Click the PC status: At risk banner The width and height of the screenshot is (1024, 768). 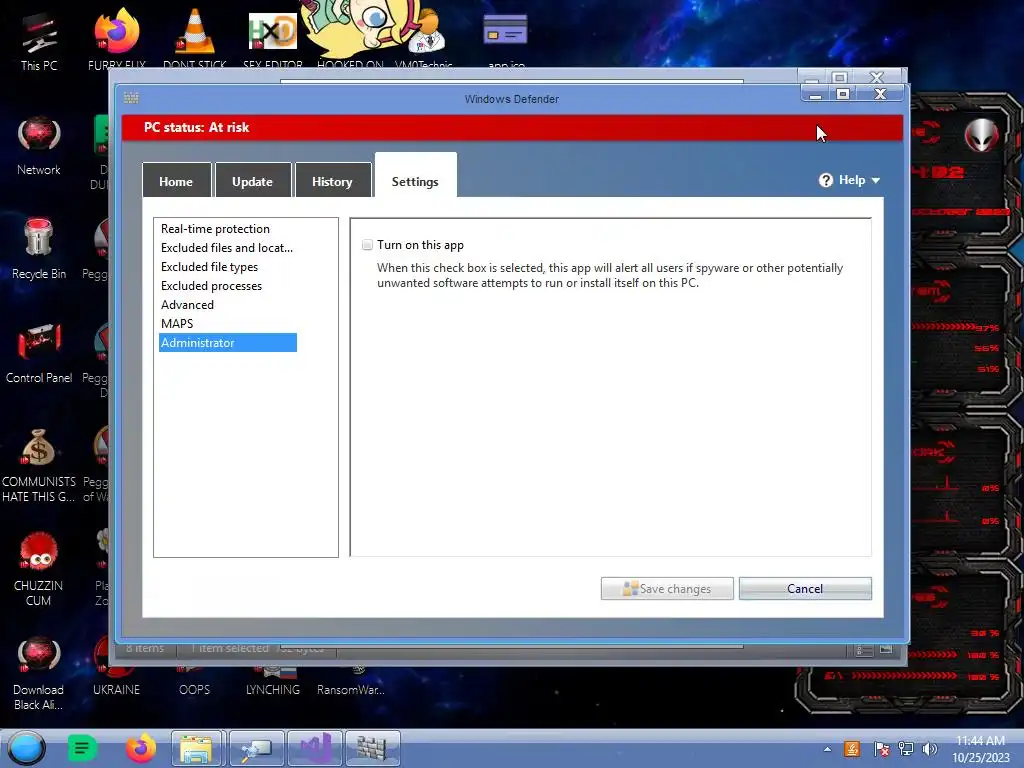(x=512, y=127)
